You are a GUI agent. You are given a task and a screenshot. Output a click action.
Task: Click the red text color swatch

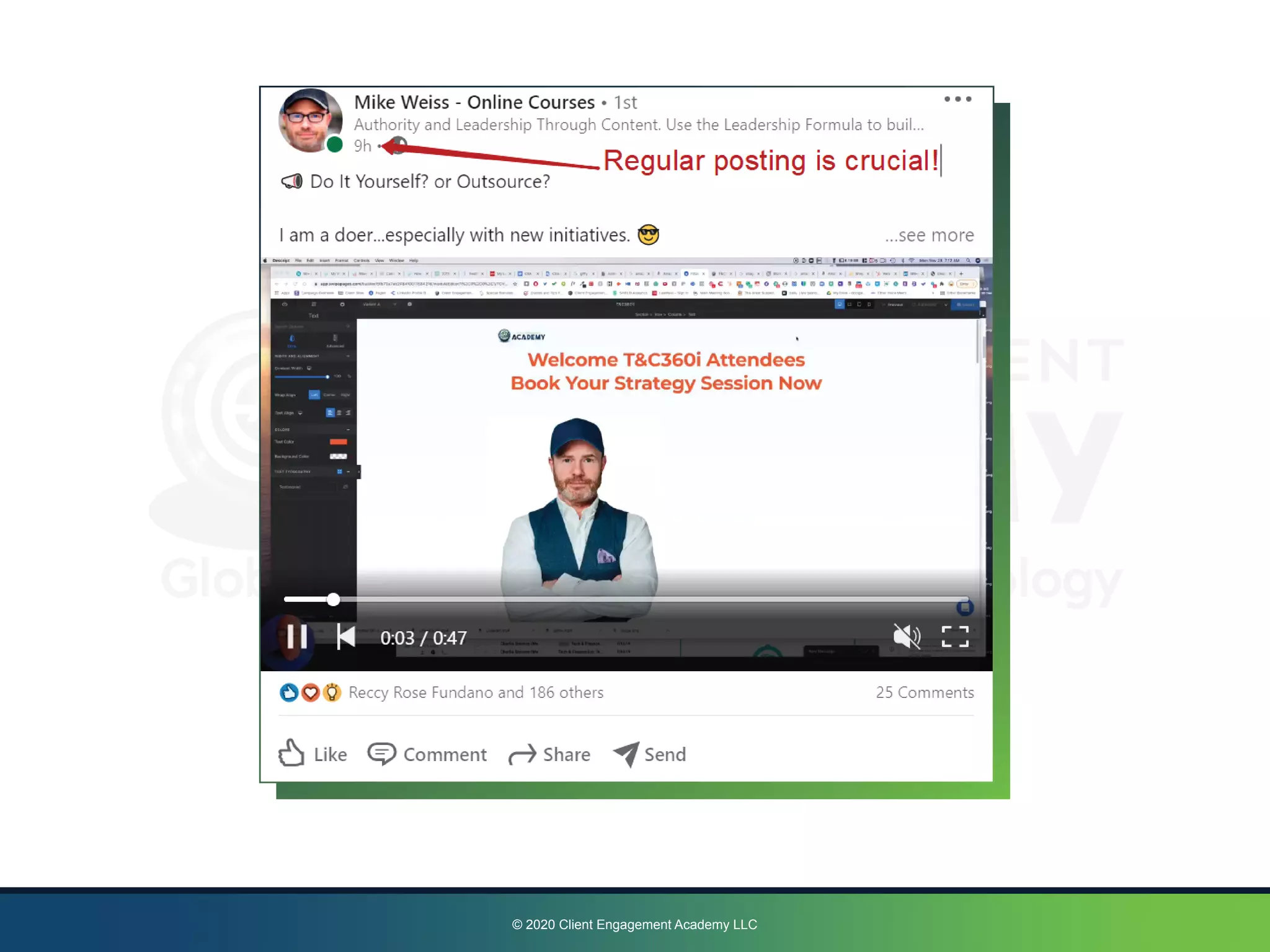pyautogui.click(x=338, y=442)
